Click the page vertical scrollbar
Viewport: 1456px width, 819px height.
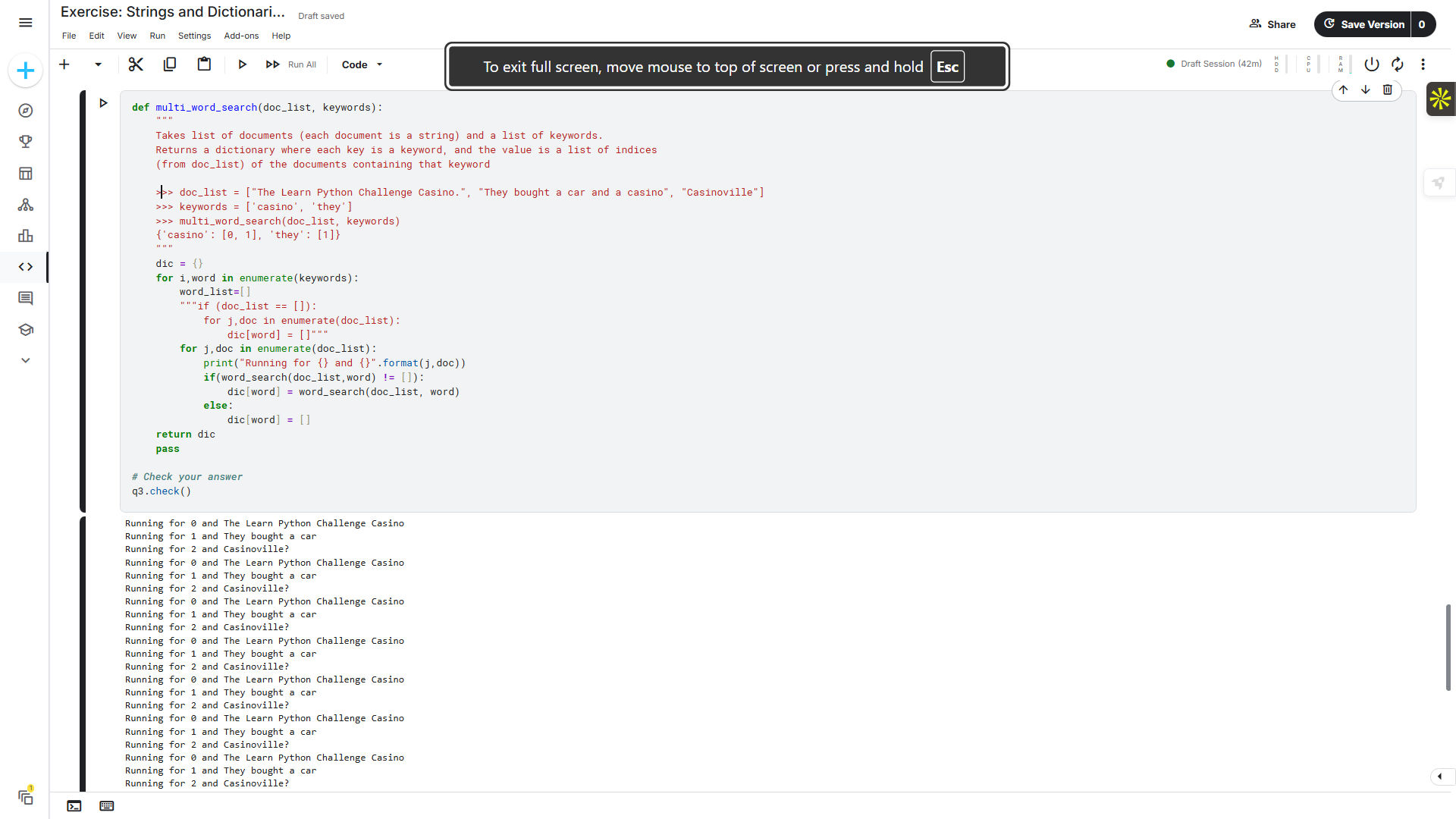(x=1448, y=647)
